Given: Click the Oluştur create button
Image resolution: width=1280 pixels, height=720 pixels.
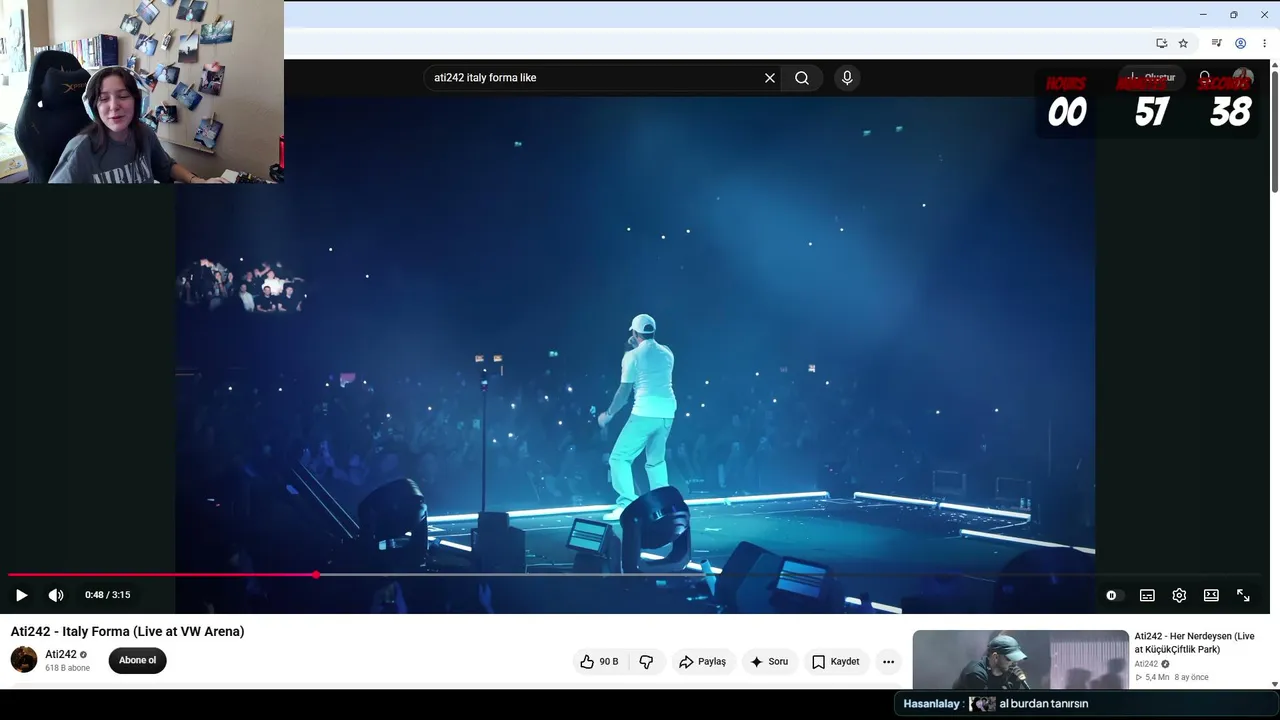Looking at the screenshot, I should coord(1151,78).
